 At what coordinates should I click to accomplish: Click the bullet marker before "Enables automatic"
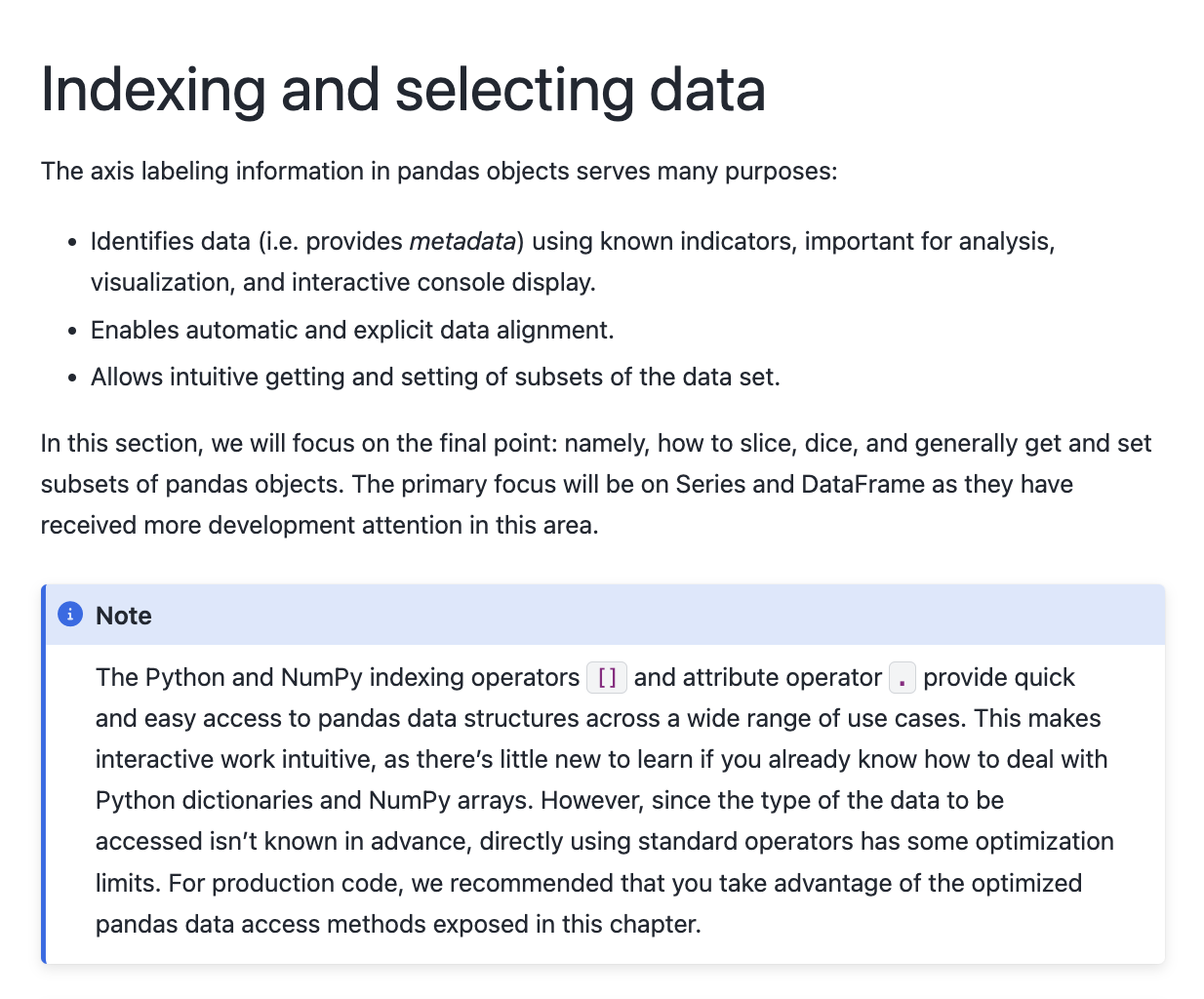[72, 331]
